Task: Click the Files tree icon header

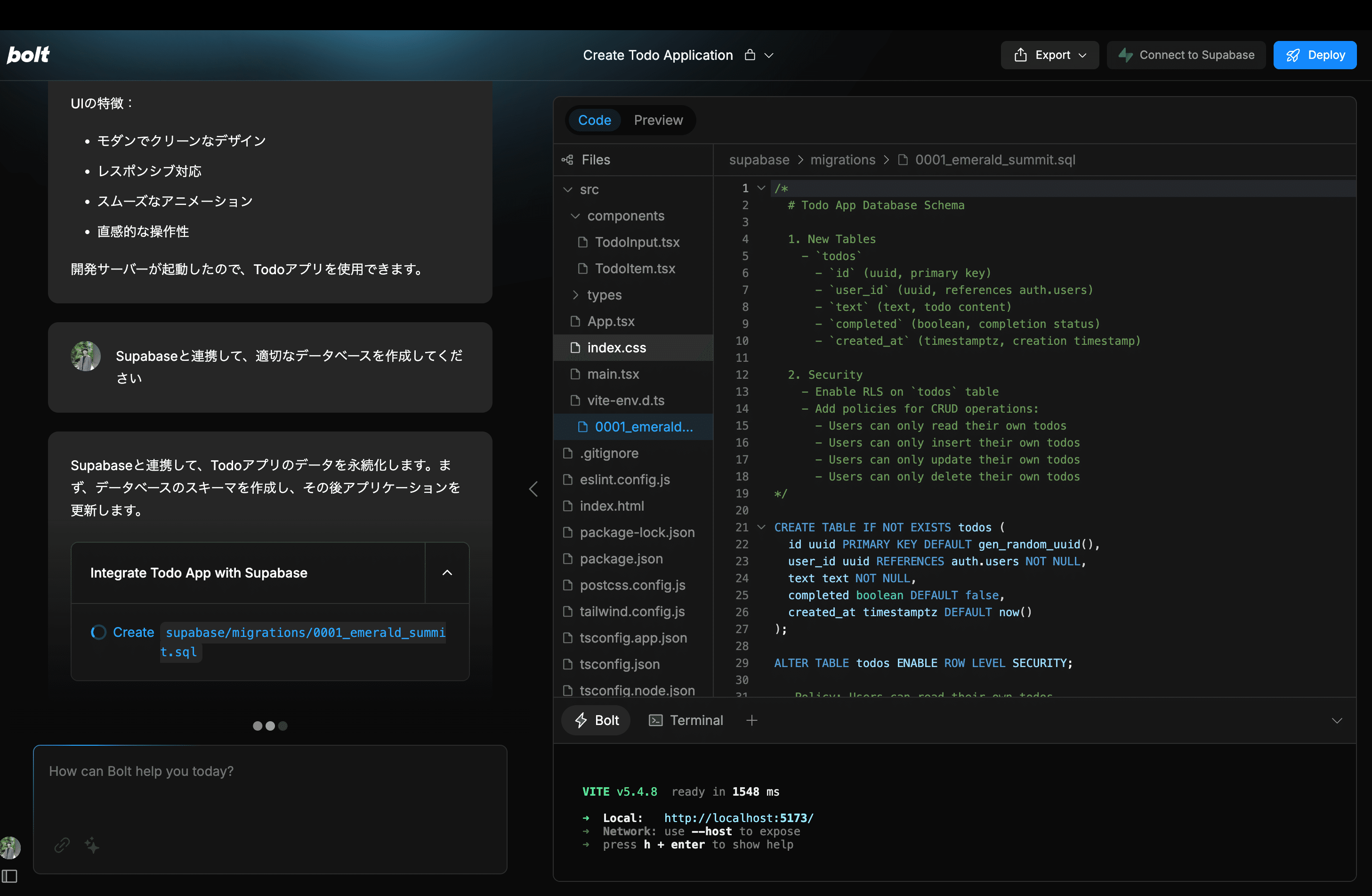Action: pos(568,160)
